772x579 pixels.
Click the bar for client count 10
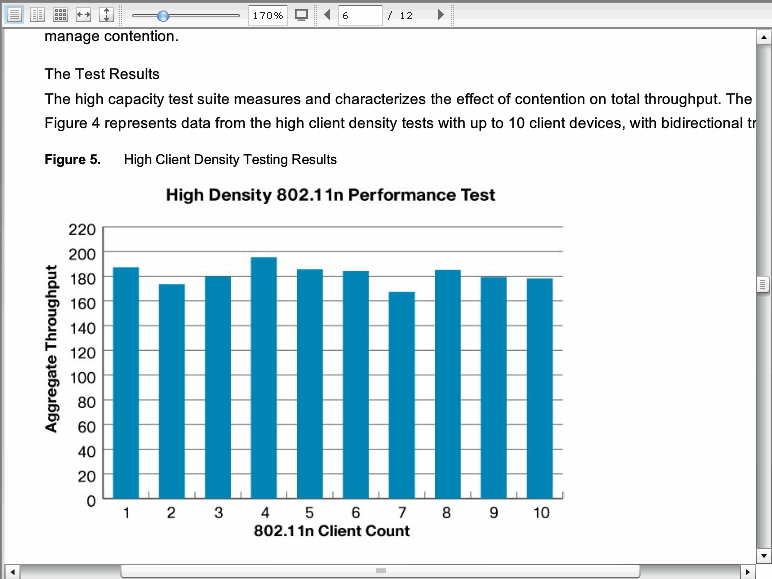click(540, 388)
